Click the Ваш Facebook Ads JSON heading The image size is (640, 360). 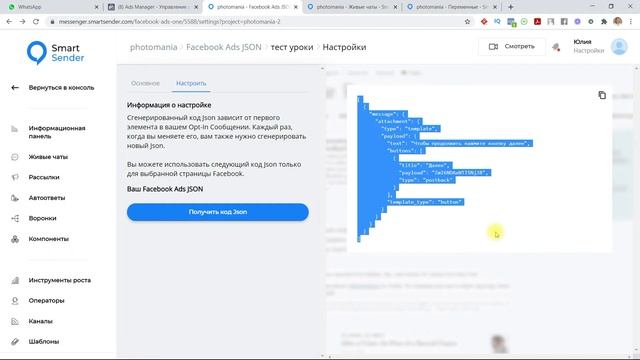click(165, 189)
